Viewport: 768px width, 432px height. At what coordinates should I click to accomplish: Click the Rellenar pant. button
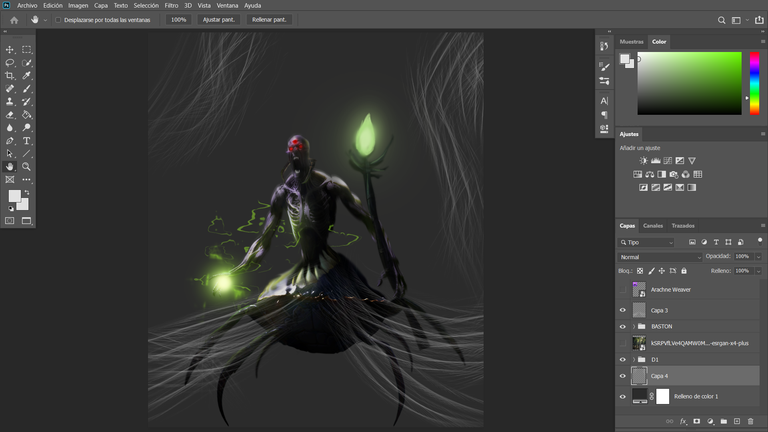(x=269, y=20)
